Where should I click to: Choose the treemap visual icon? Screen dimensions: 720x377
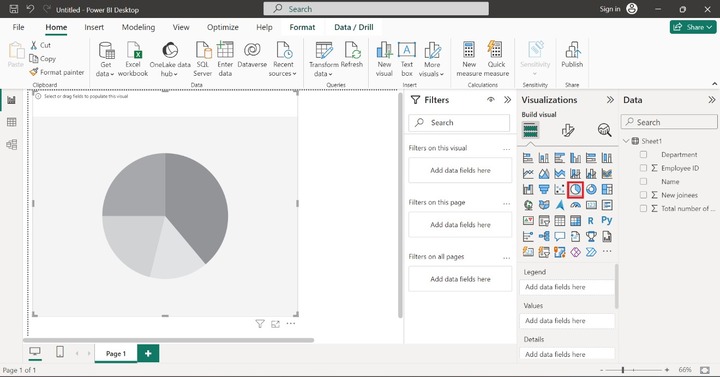point(607,189)
